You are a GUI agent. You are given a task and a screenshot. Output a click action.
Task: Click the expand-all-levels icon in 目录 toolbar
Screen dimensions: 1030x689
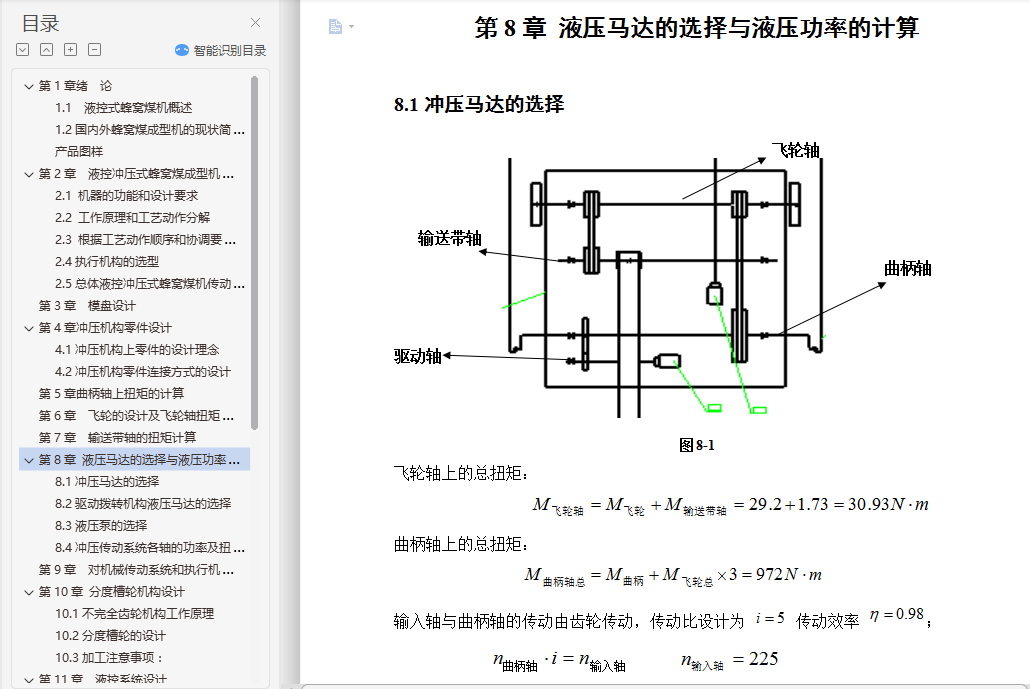pyautogui.click(x=22, y=50)
